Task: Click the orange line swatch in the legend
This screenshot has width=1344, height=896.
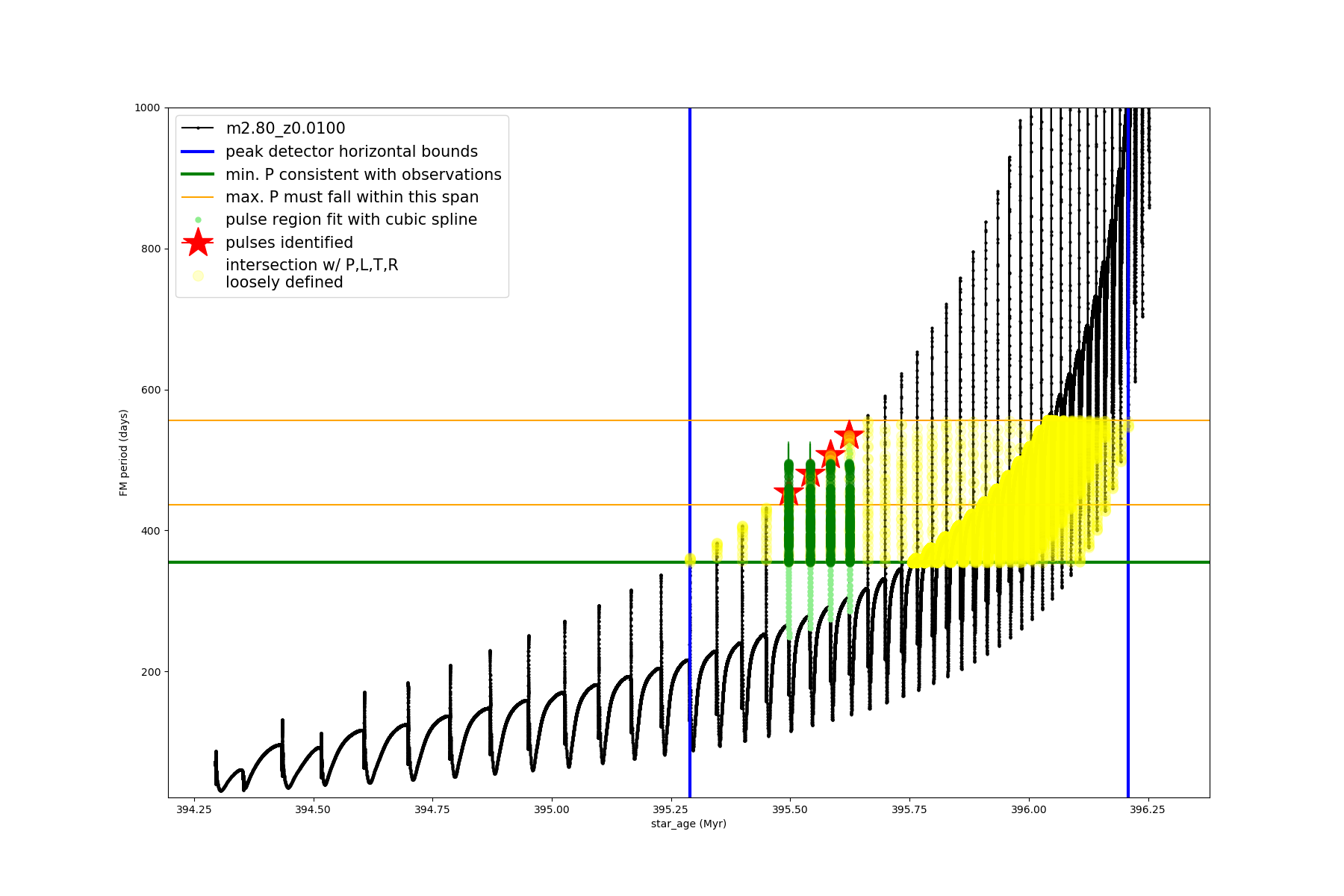Action: 198,197
